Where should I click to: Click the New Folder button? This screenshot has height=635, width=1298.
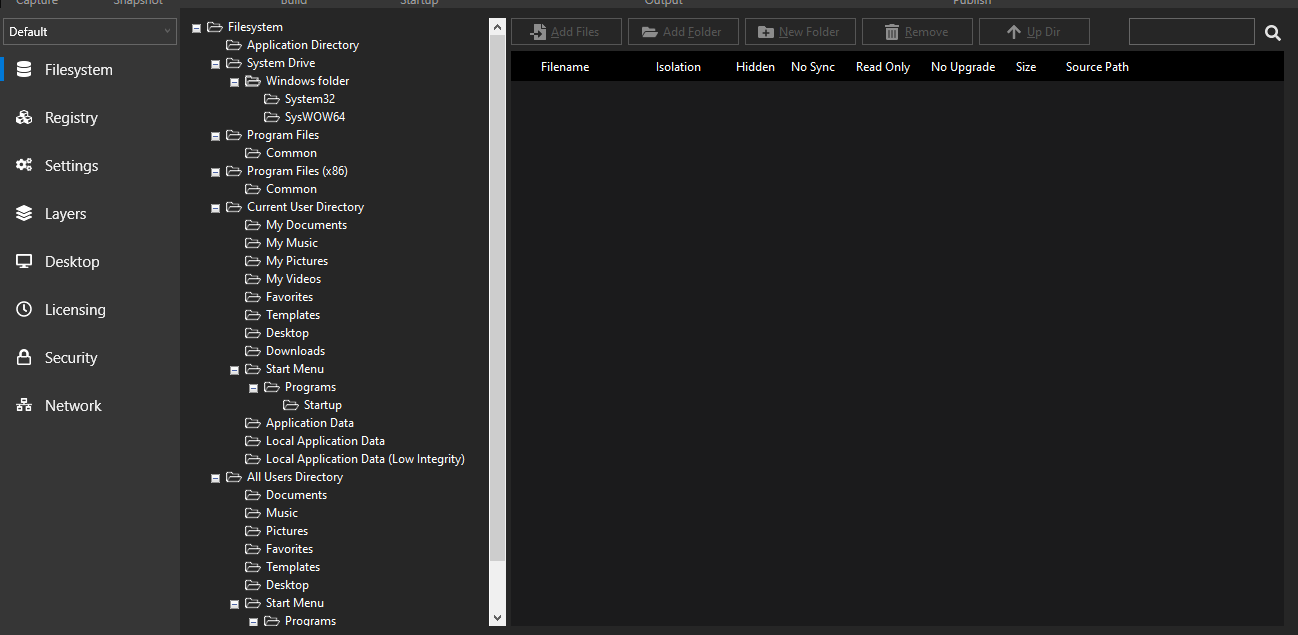(800, 31)
